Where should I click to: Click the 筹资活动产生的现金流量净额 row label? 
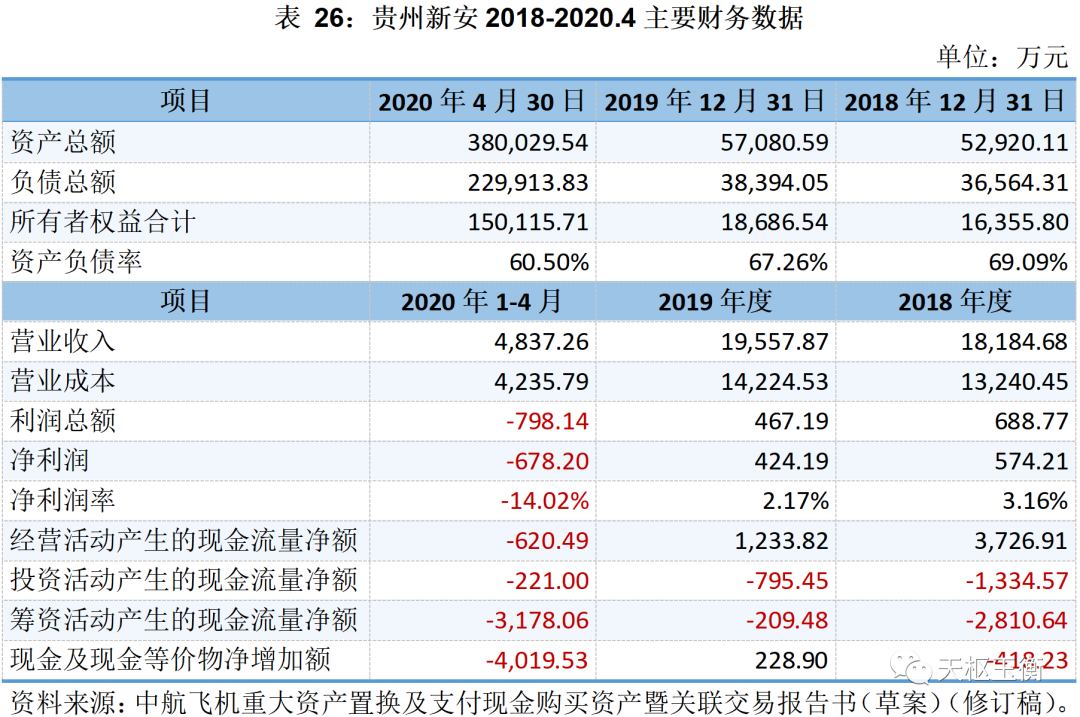[x=183, y=620]
